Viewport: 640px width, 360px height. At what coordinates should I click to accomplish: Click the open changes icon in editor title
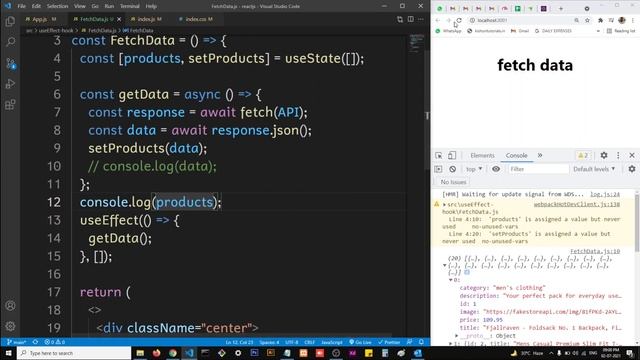pyautogui.click(x=400, y=19)
